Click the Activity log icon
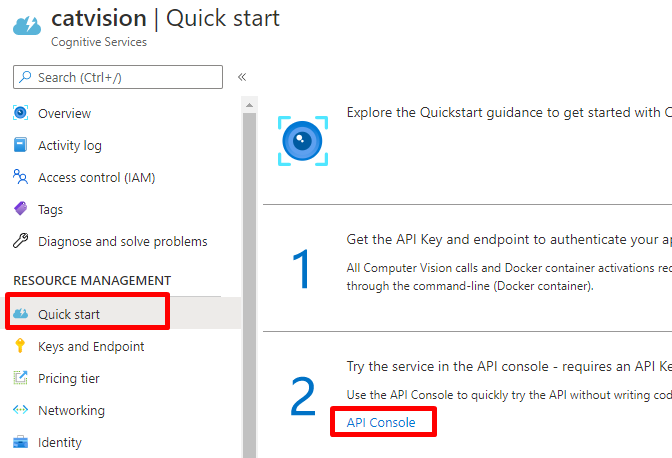This screenshot has height=458, width=672. pyautogui.click(x=20, y=145)
